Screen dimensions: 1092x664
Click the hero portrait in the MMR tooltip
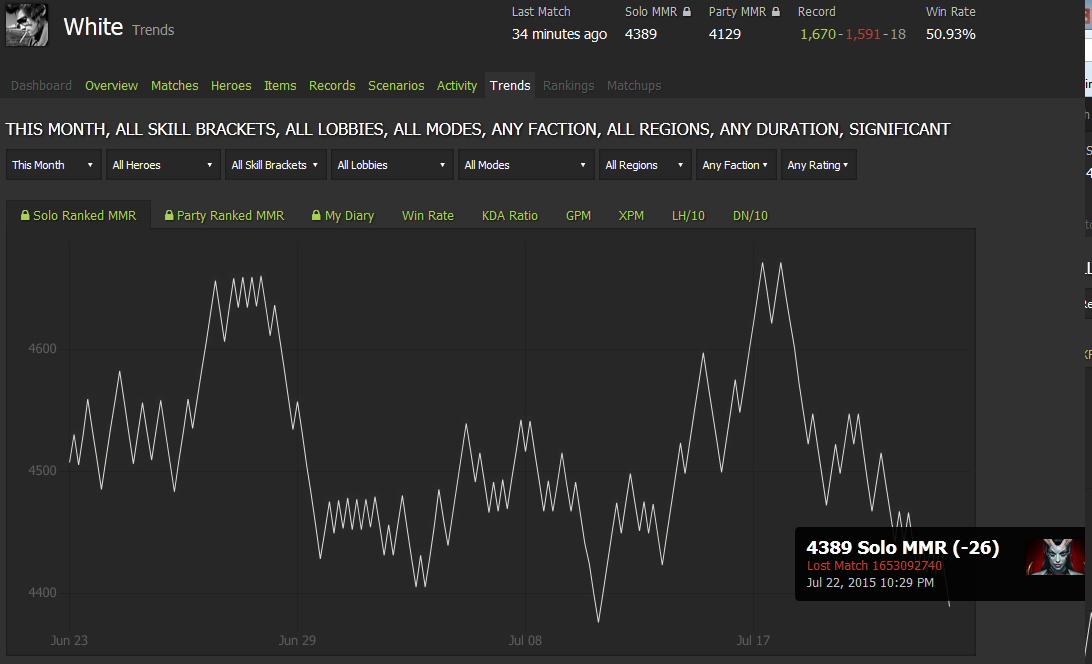(x=1055, y=557)
